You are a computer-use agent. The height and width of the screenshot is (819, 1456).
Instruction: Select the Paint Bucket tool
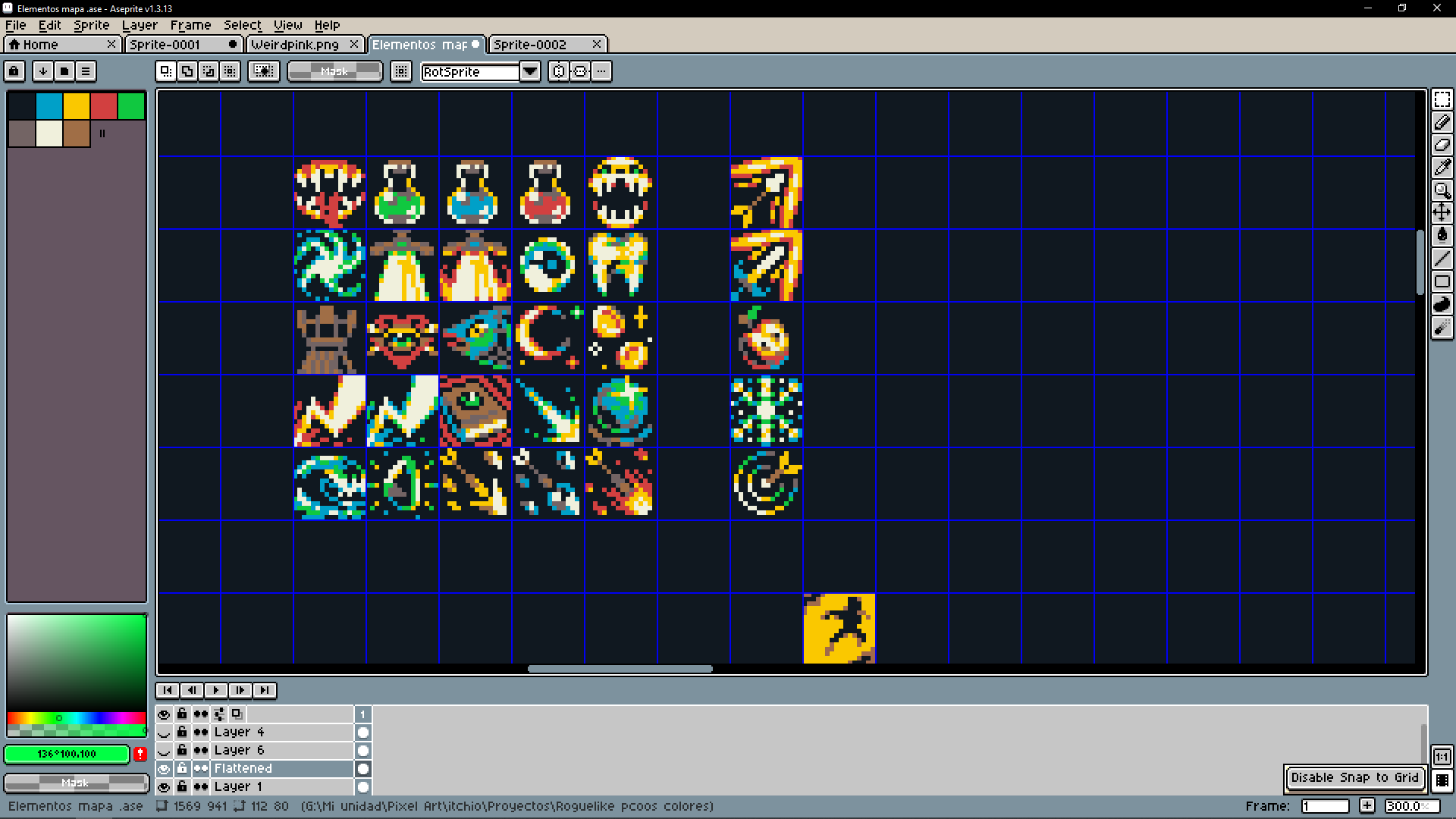pos(1442,235)
